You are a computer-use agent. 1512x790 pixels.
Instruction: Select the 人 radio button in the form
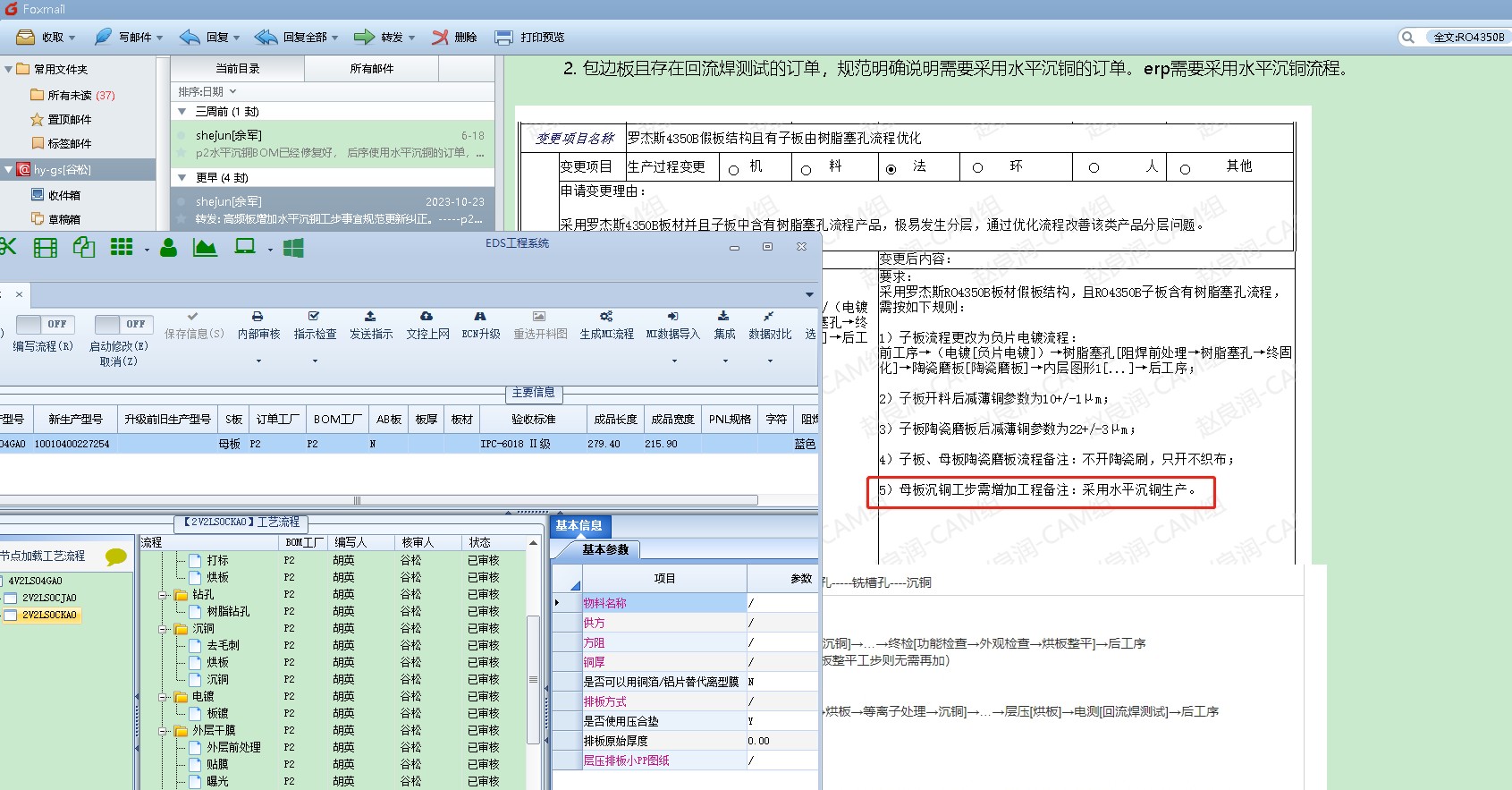click(x=1094, y=168)
